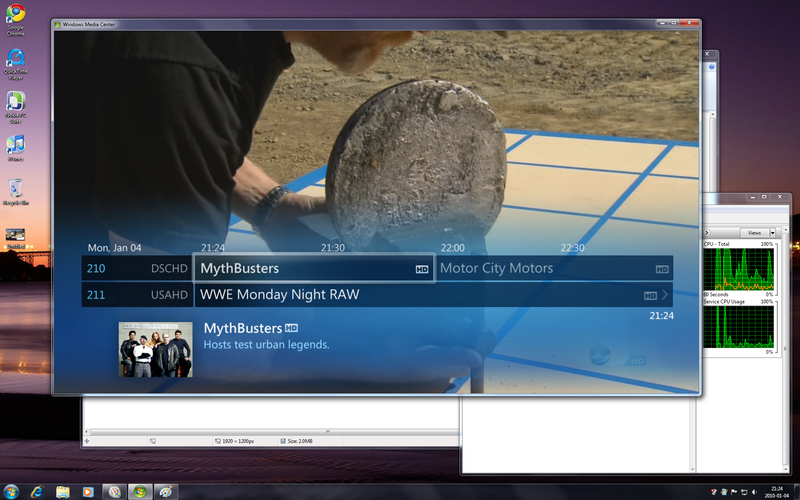
Task: Click the MythBusters cast thumbnail
Action: (156, 349)
